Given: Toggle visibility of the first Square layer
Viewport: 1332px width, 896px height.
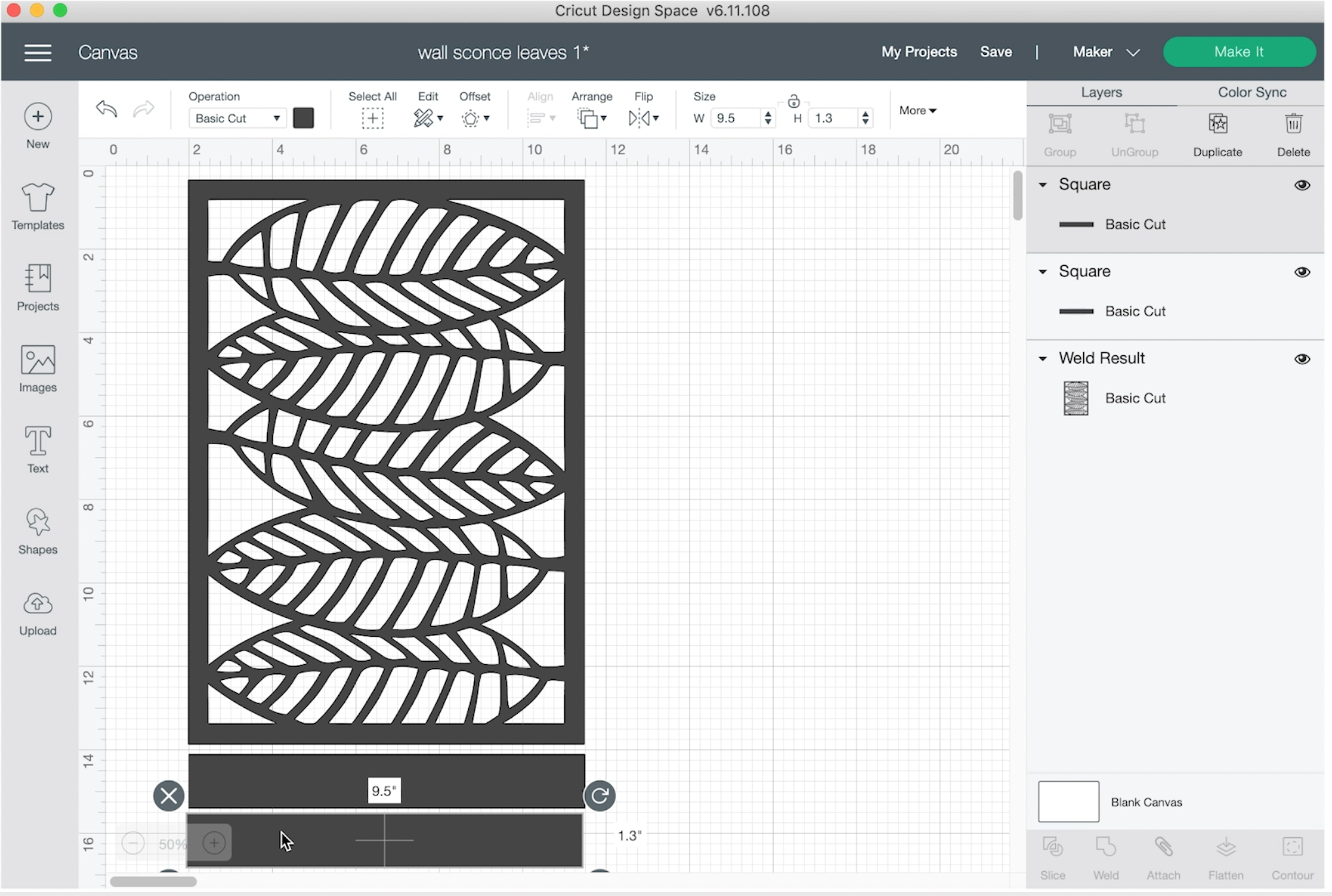Looking at the screenshot, I should (1302, 185).
